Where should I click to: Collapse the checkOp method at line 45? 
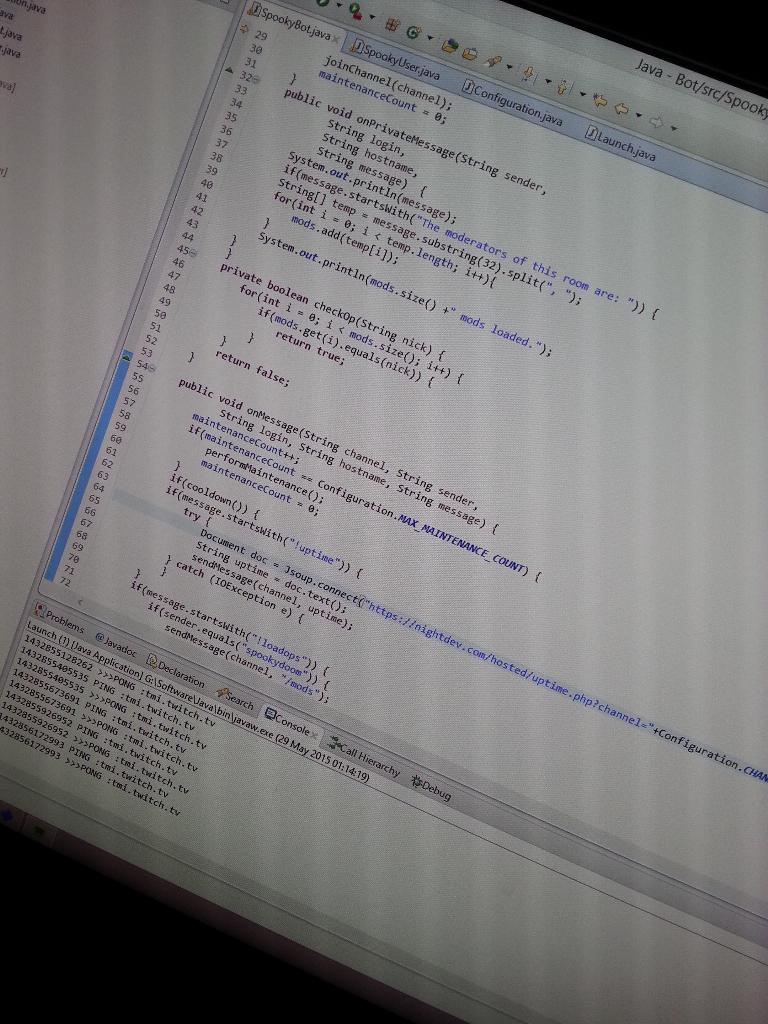(193, 251)
